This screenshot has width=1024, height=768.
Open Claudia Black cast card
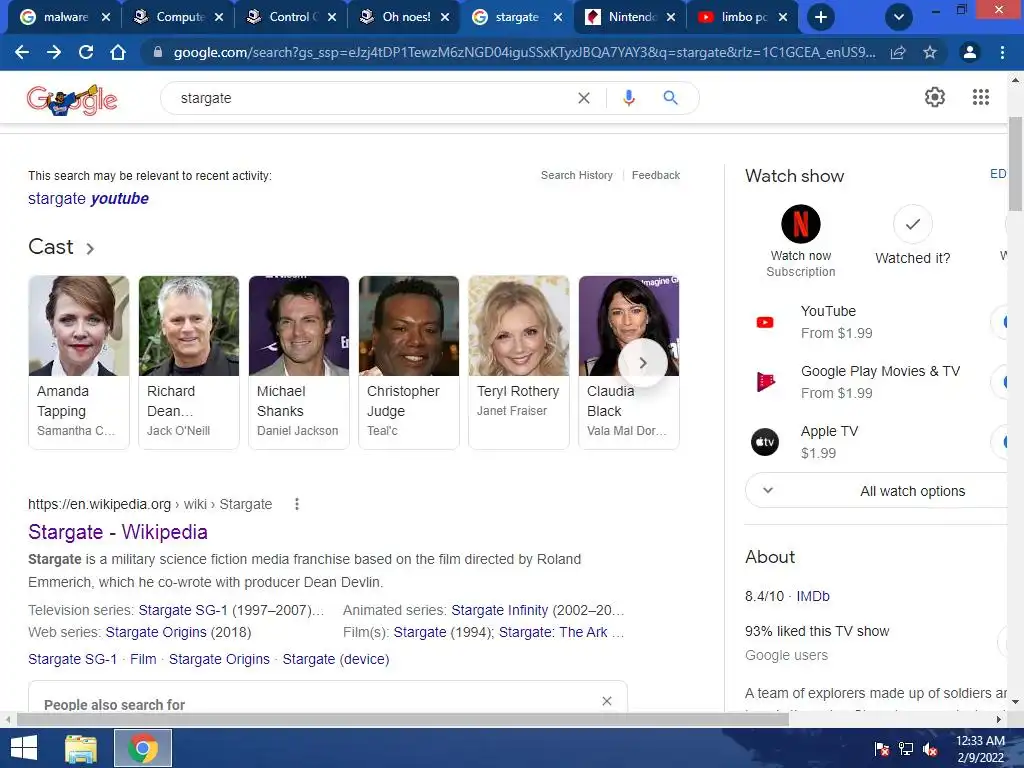(x=629, y=362)
